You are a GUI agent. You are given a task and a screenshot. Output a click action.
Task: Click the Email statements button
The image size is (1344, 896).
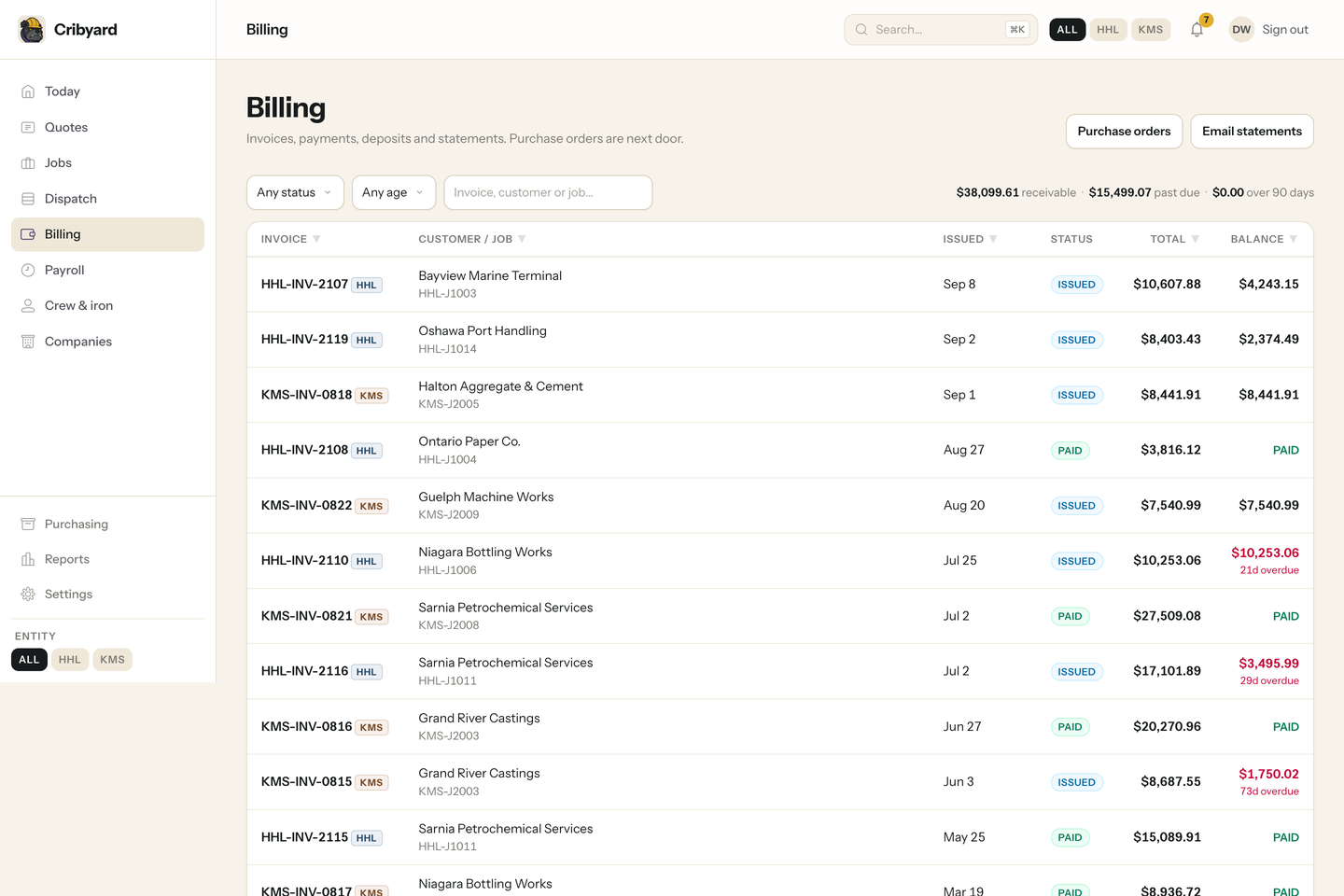click(1252, 132)
